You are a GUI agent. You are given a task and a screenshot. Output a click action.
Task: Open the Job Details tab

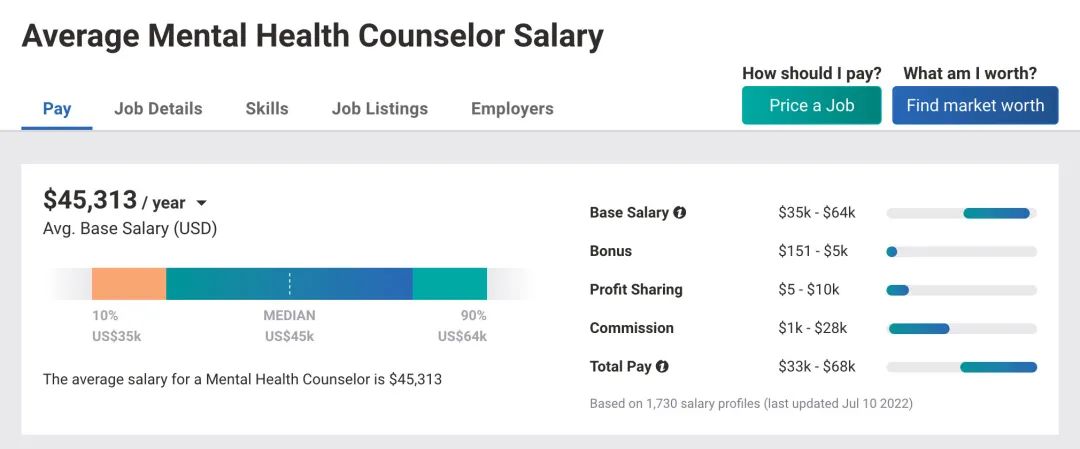pos(158,109)
